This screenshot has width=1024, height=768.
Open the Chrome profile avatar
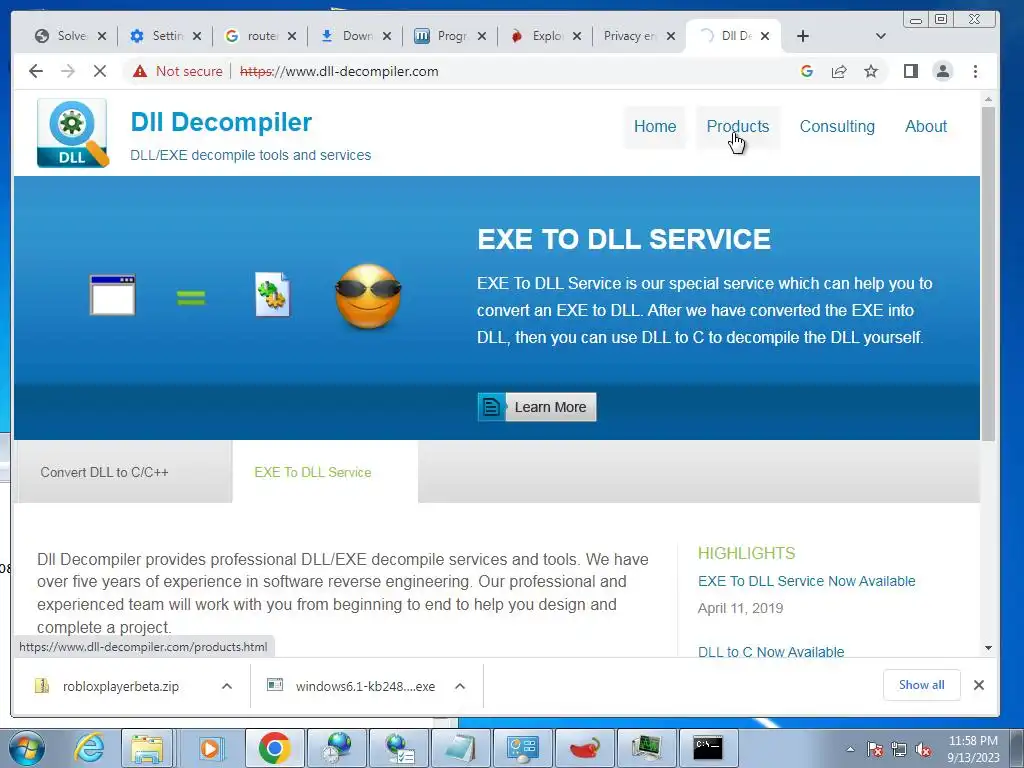[x=943, y=71]
